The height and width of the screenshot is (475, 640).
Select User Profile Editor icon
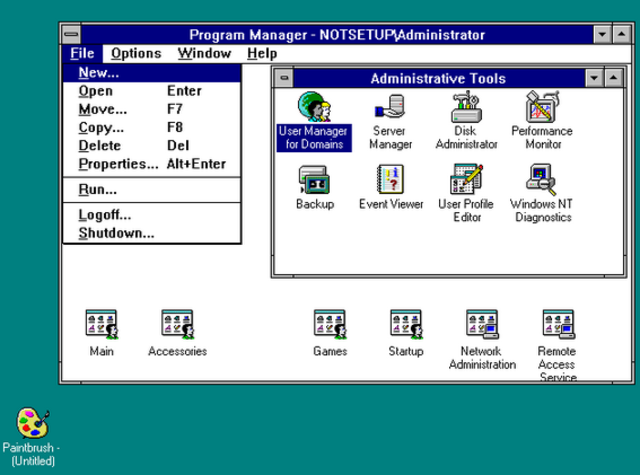click(467, 179)
